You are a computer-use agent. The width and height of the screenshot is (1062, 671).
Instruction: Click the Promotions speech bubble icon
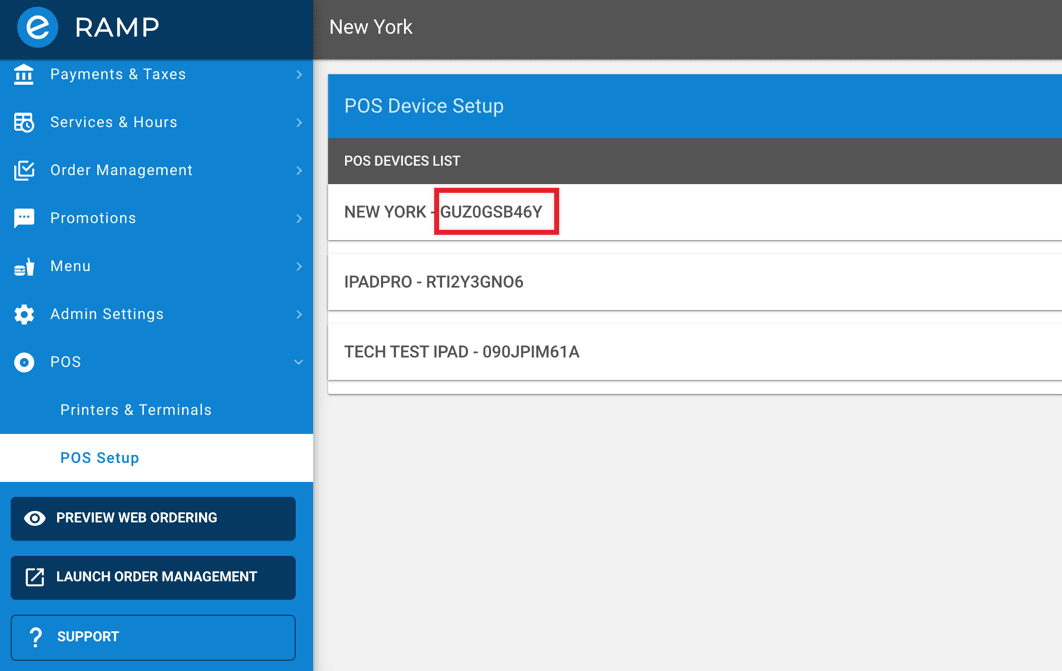(x=24, y=218)
